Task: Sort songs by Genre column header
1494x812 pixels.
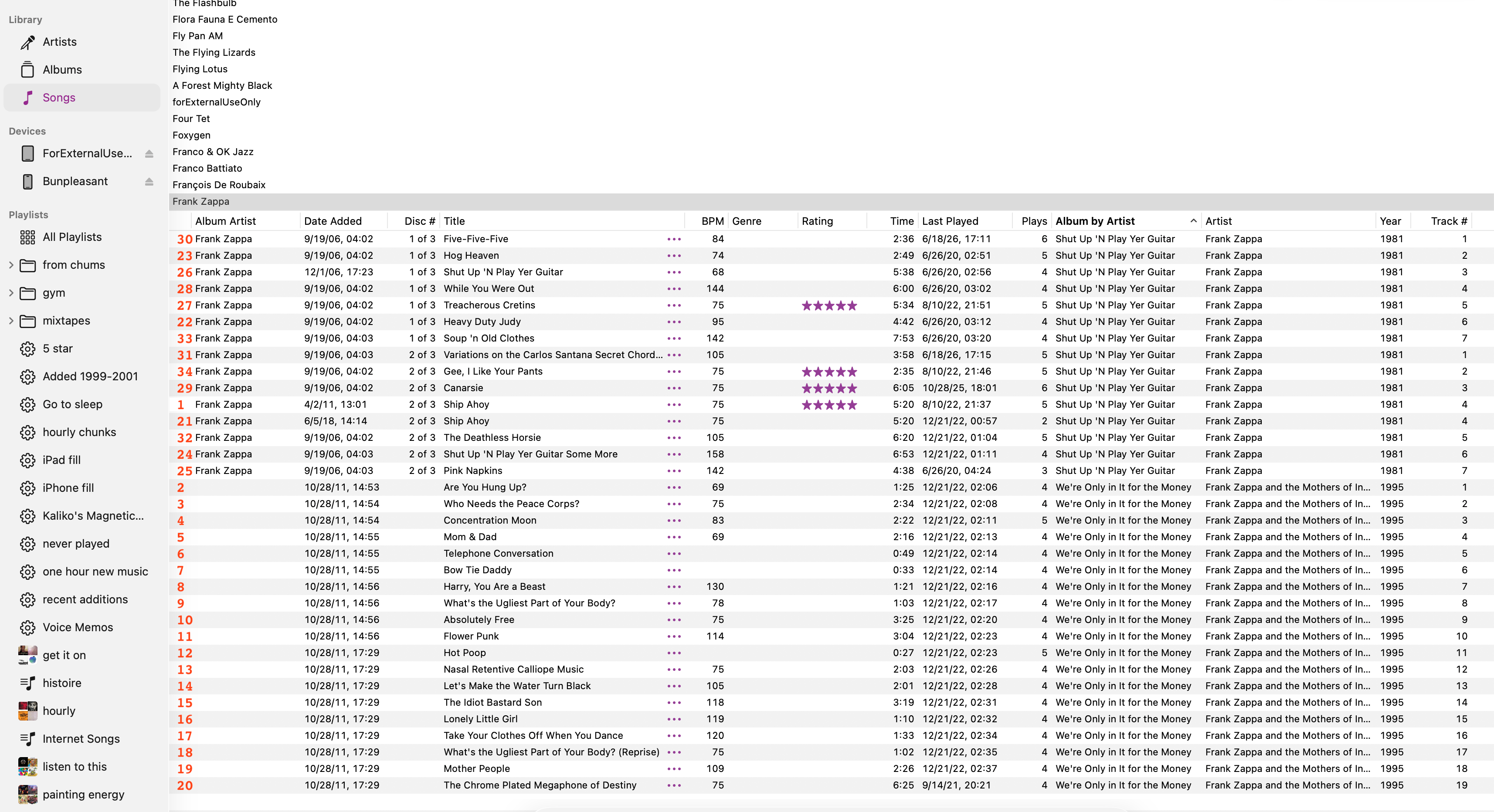Action: point(763,221)
